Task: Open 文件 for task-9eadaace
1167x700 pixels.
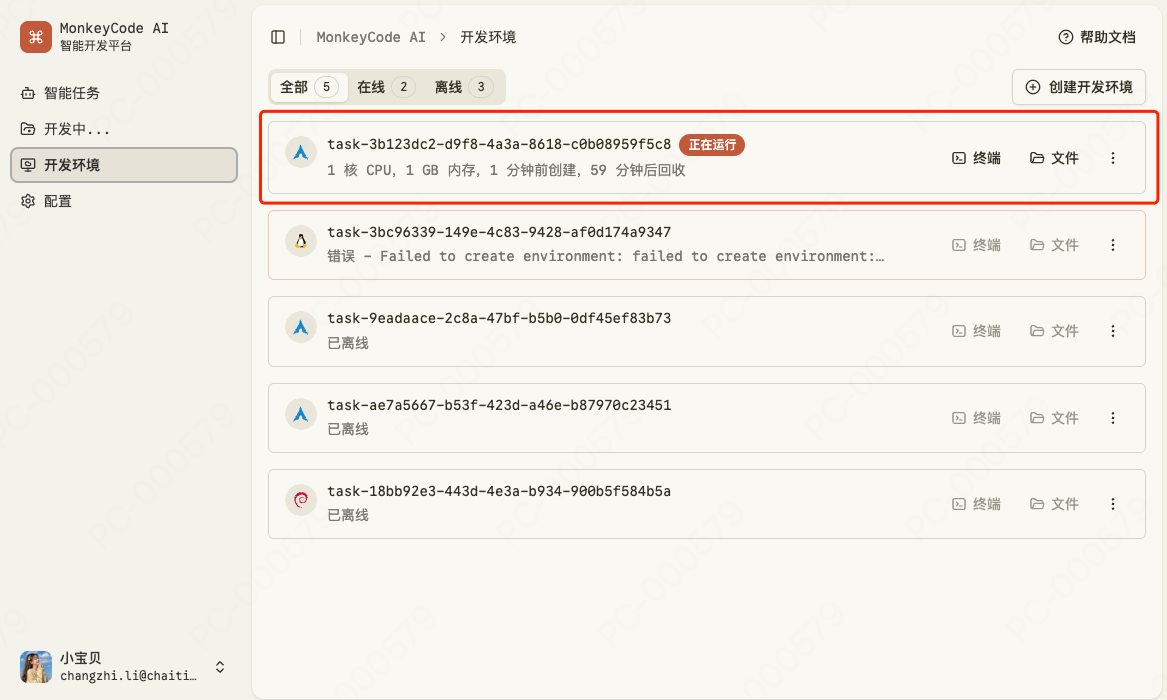Action: tap(1054, 331)
